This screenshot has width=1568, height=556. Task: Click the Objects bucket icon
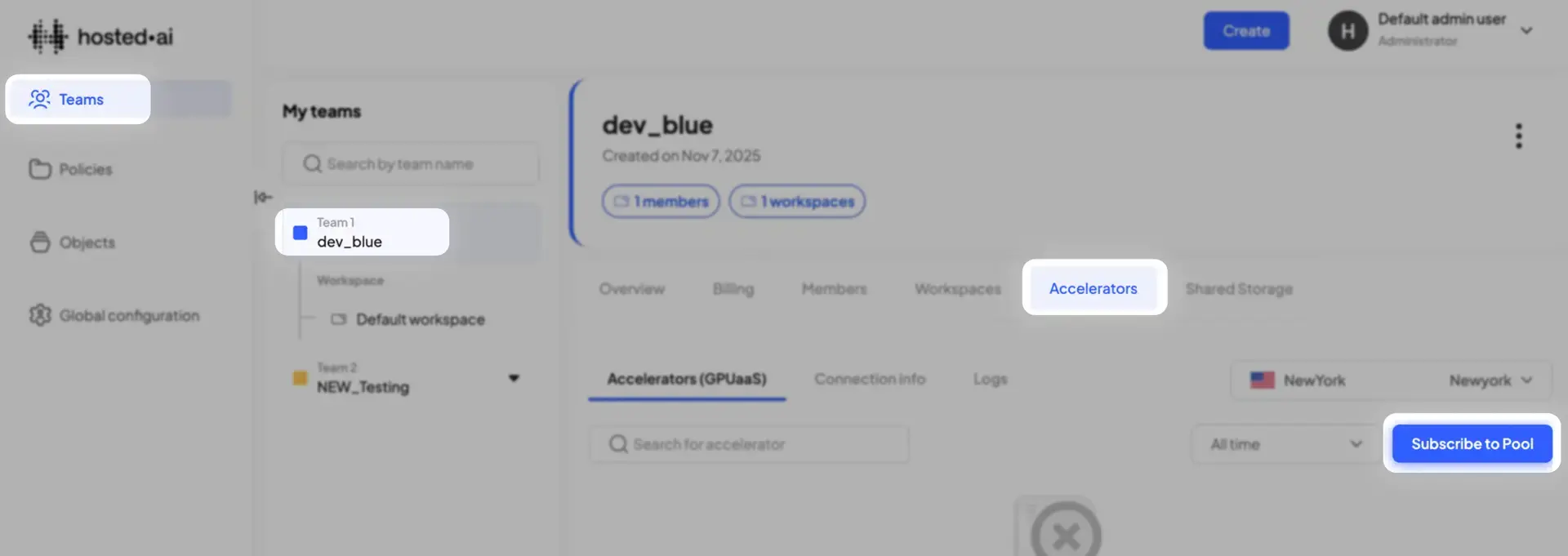tap(40, 242)
